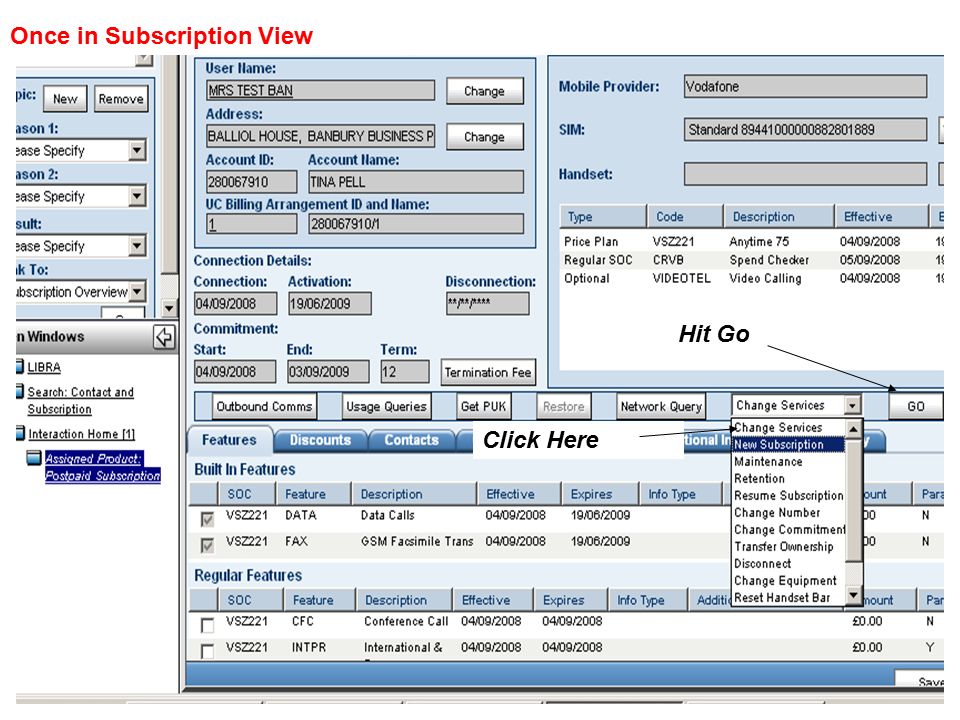Click the SIM field
The width and height of the screenshot is (960, 720).
[x=805, y=130]
